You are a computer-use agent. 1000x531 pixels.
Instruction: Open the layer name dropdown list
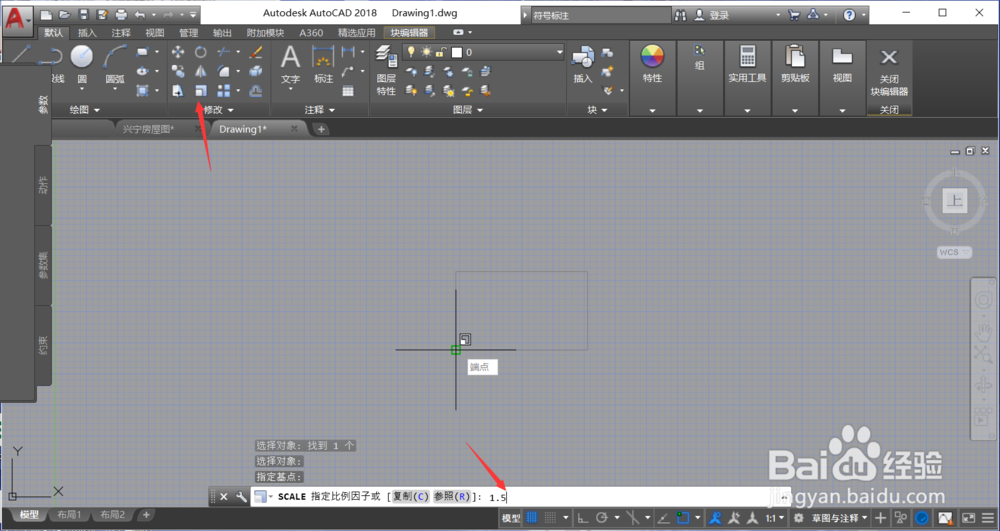point(559,52)
